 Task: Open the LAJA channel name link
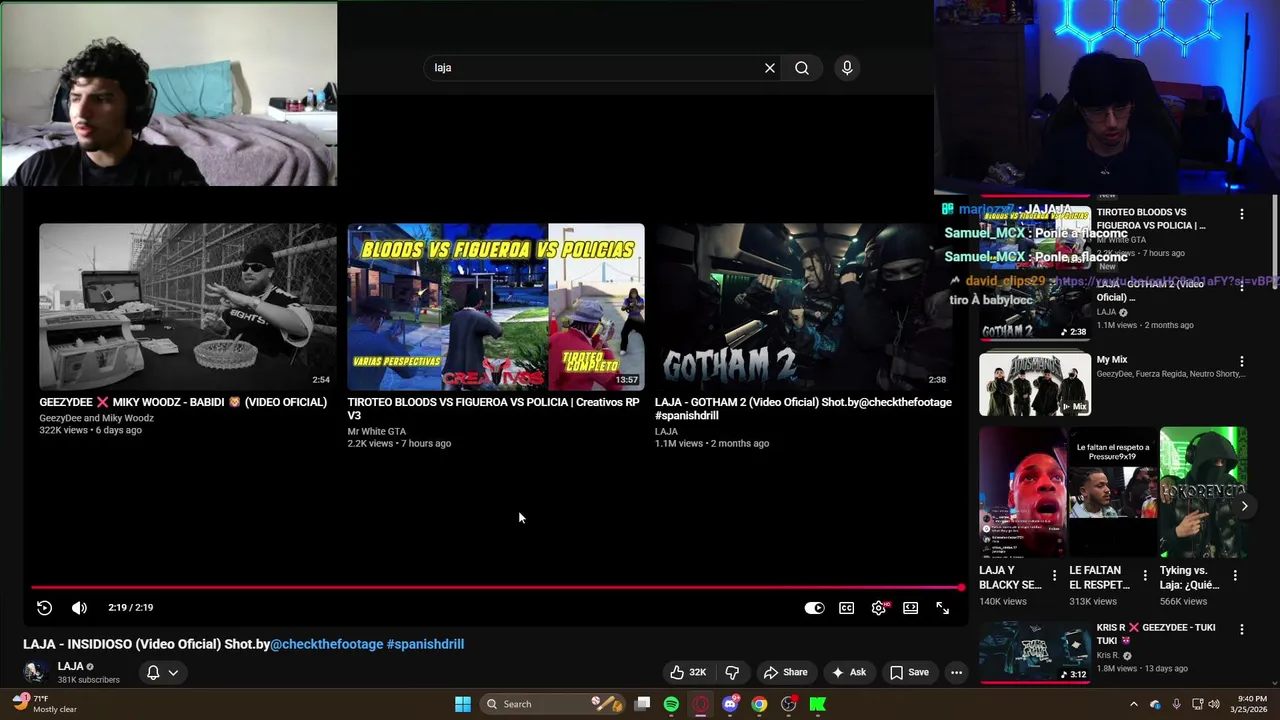coord(70,666)
